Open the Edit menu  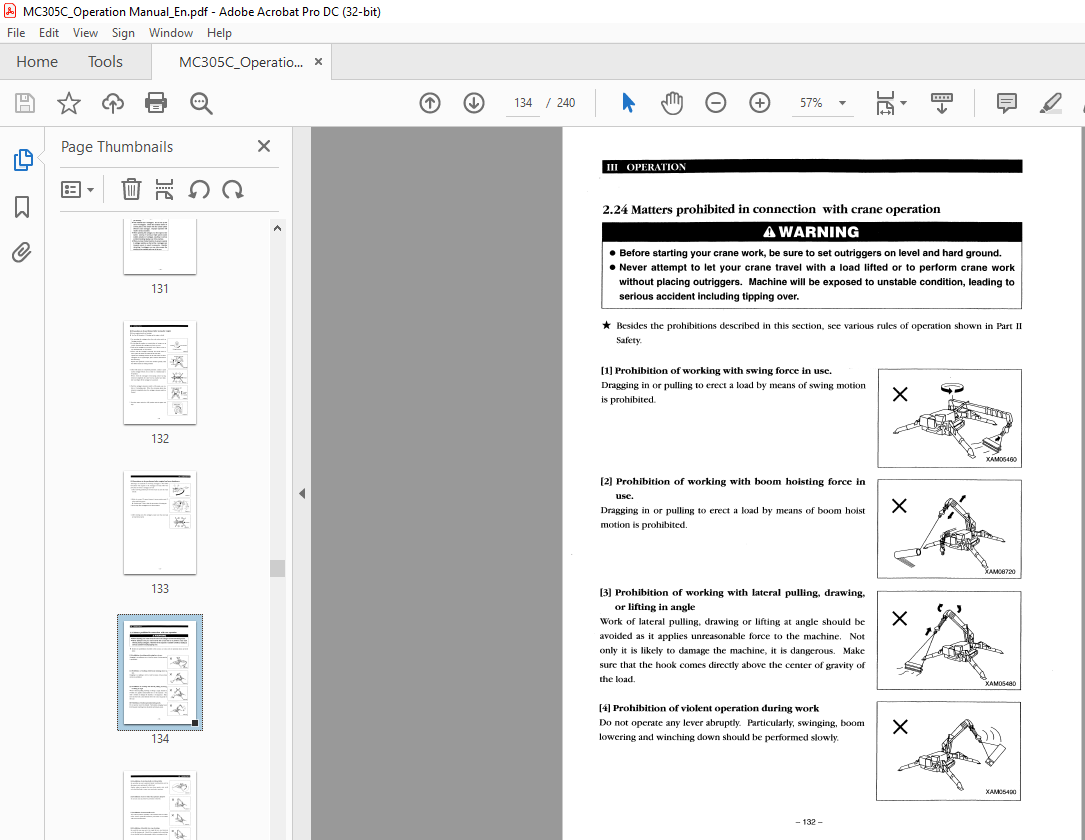[x=48, y=33]
